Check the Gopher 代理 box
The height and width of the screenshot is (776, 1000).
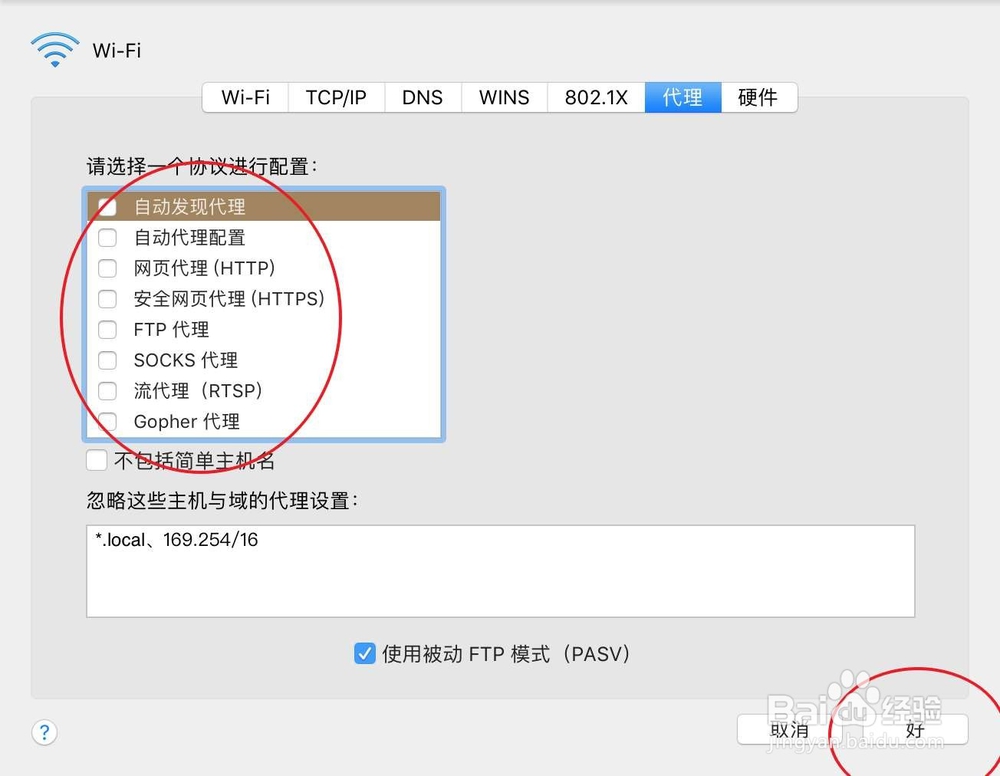pyautogui.click(x=107, y=421)
